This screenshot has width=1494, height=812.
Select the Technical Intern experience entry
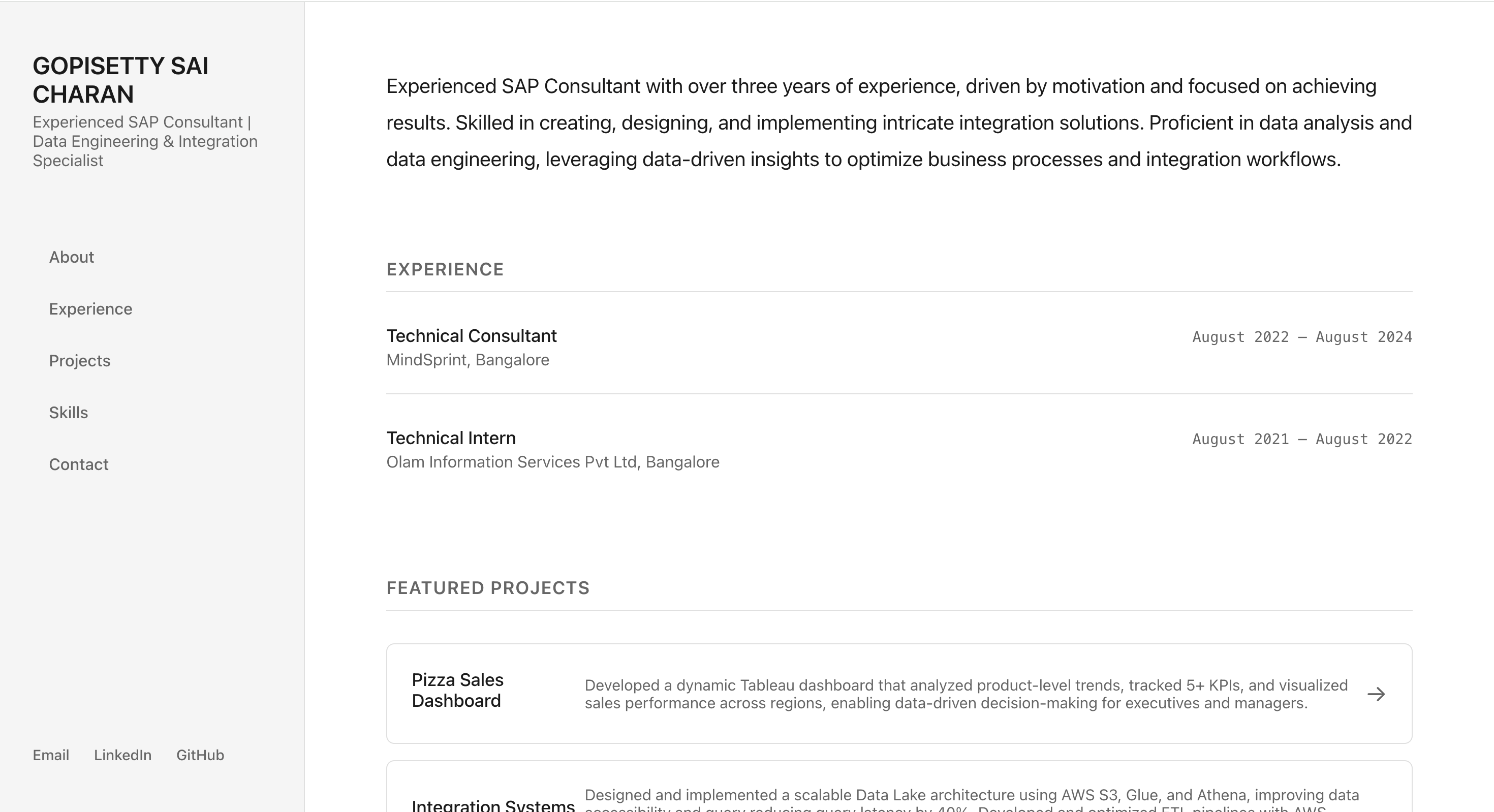click(451, 438)
